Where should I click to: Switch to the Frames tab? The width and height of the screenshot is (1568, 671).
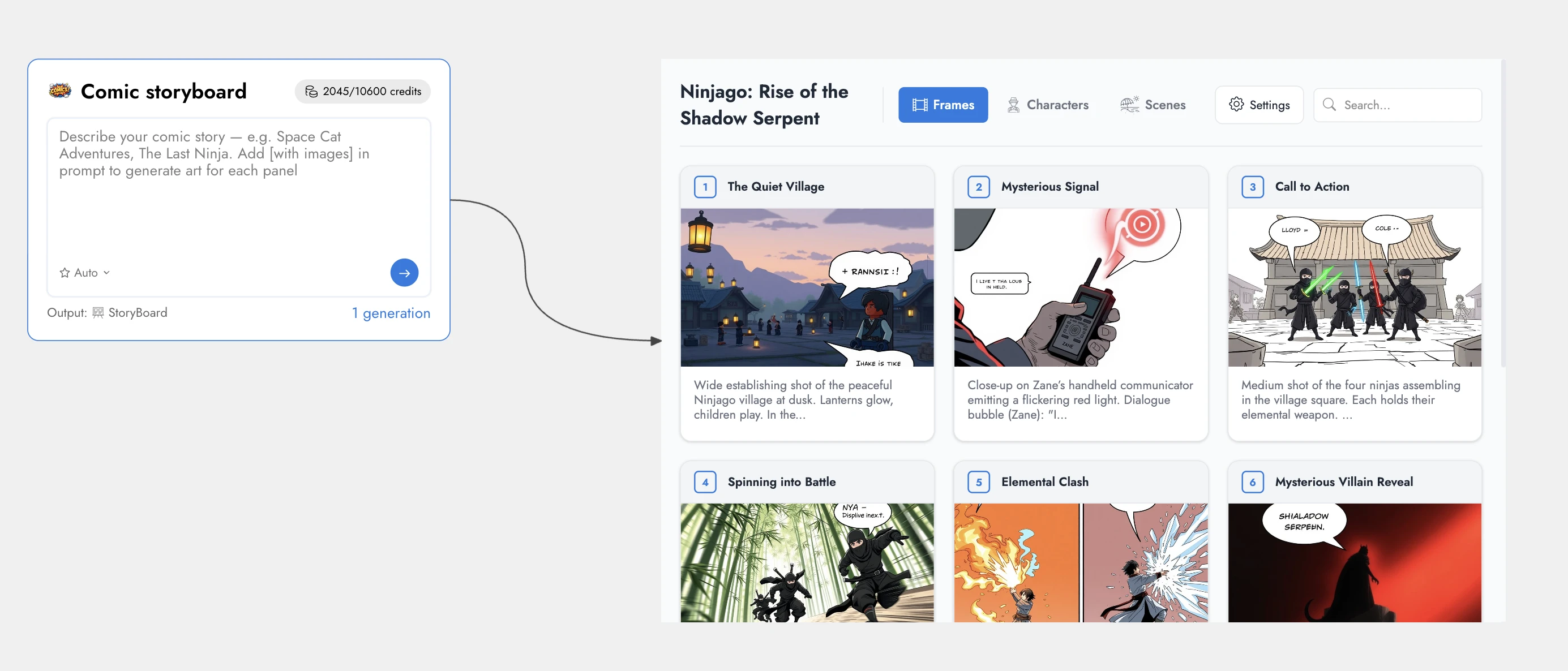click(943, 105)
